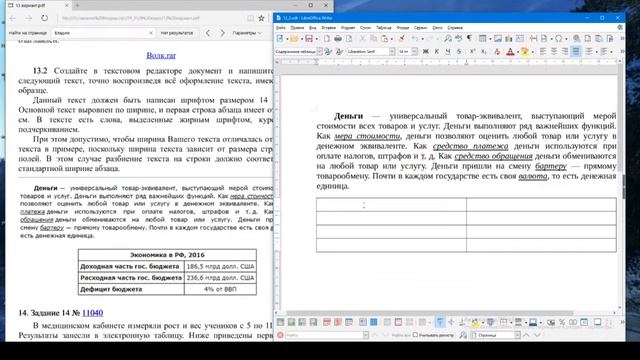This screenshot has width=640, height=360.
Task: Expand highlighting color dropdown arrow
Action: 532,52
